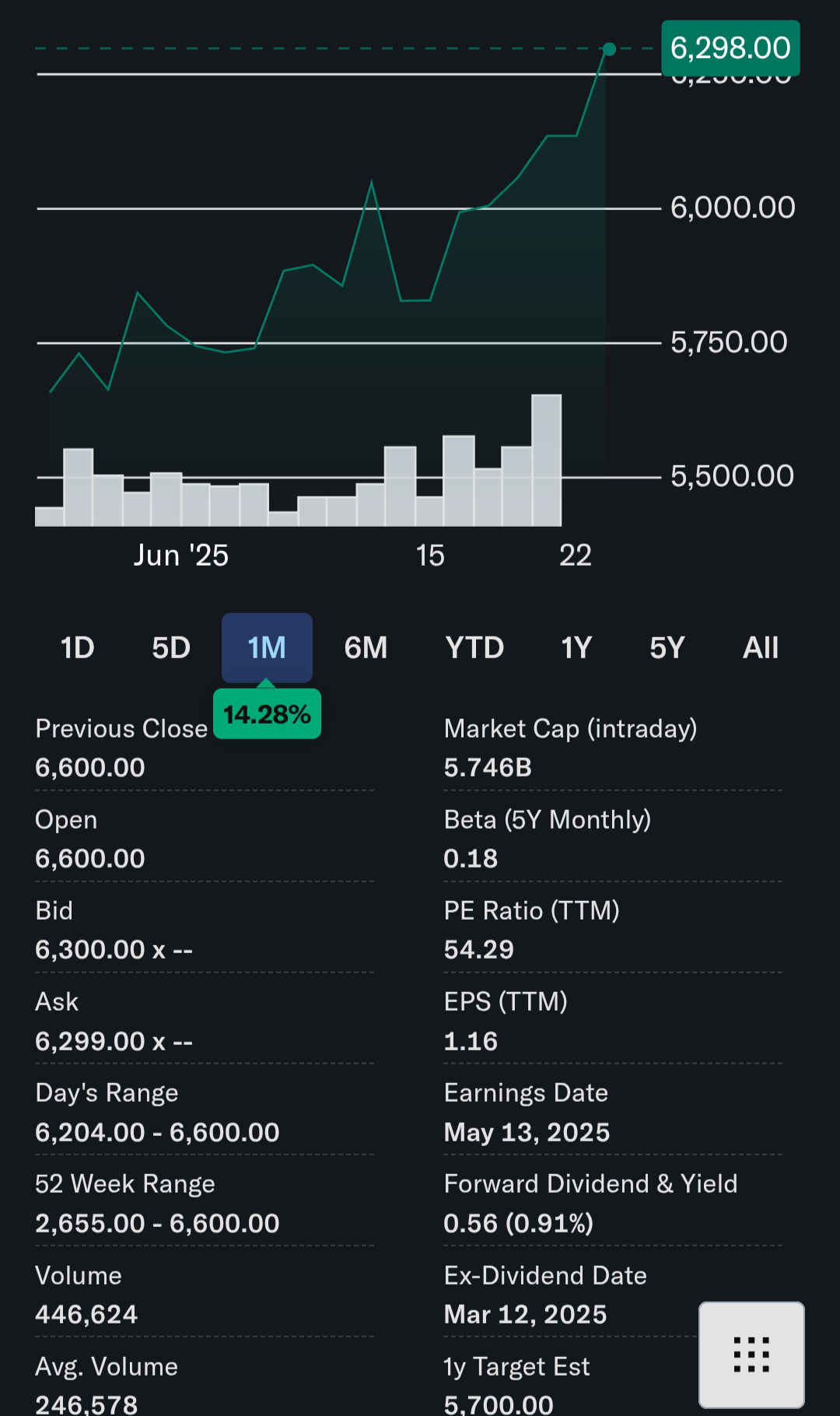This screenshot has height=1416, width=840.
Task: Switch chart to 6M range
Action: point(366,648)
